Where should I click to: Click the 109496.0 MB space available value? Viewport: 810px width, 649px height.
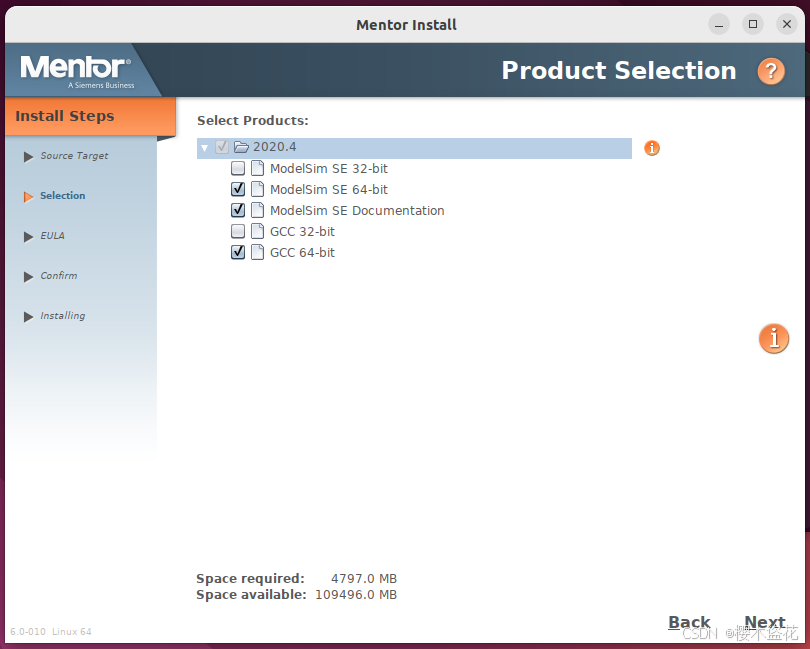coord(356,595)
